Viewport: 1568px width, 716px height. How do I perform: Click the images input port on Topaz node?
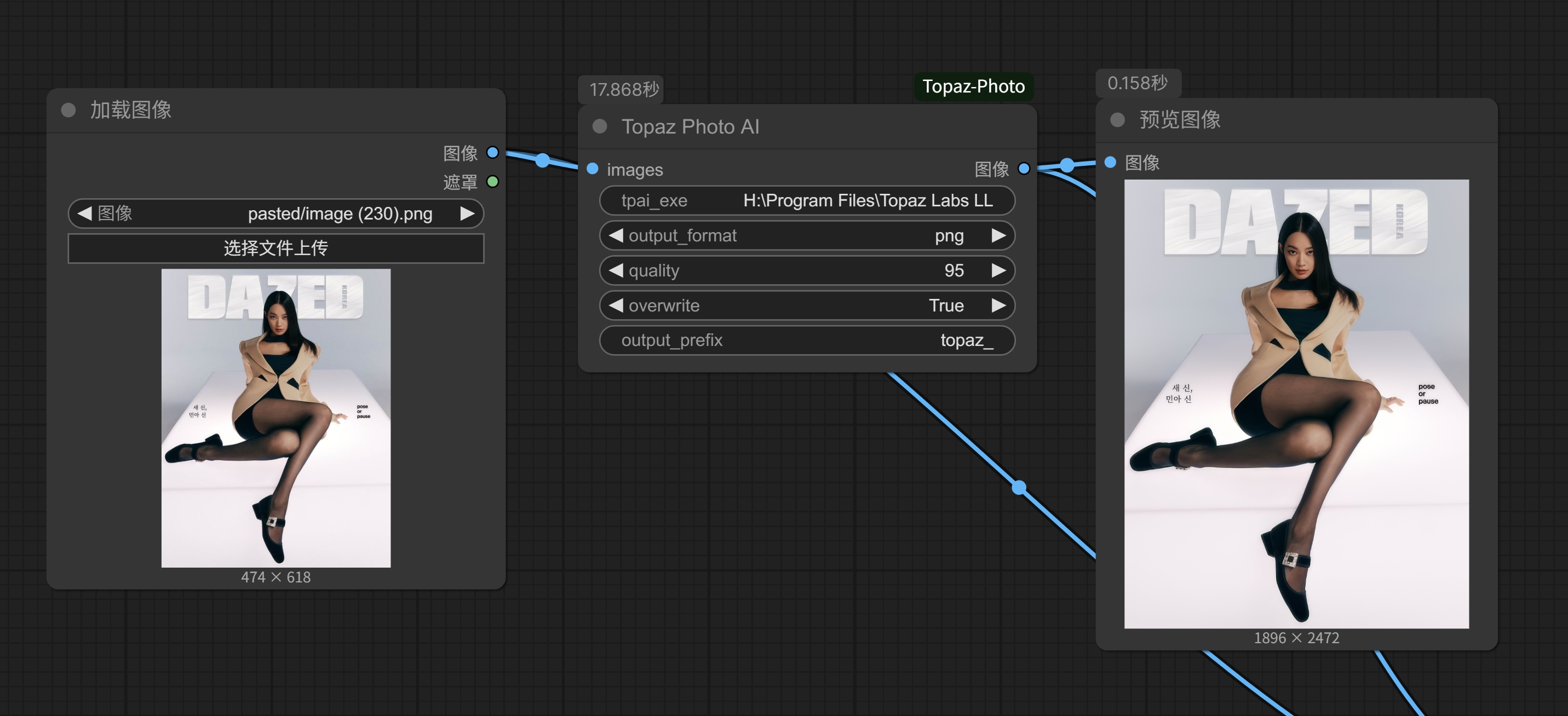click(592, 169)
